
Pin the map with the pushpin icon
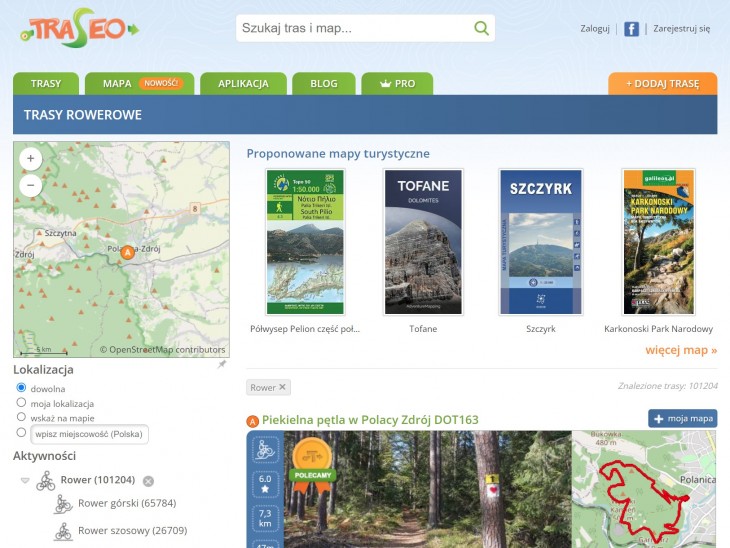pos(222,364)
